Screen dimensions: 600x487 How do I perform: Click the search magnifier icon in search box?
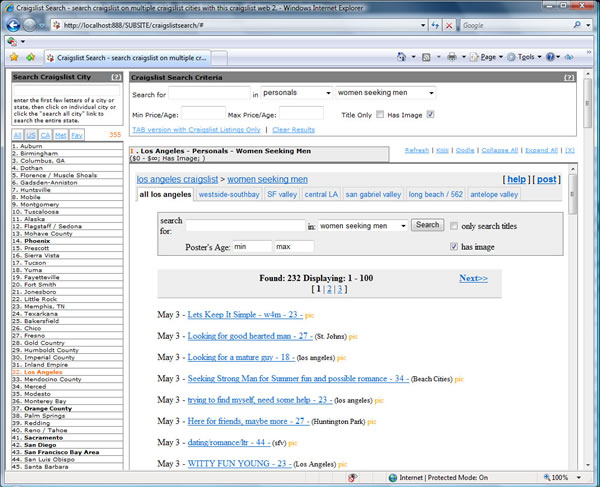575,25
